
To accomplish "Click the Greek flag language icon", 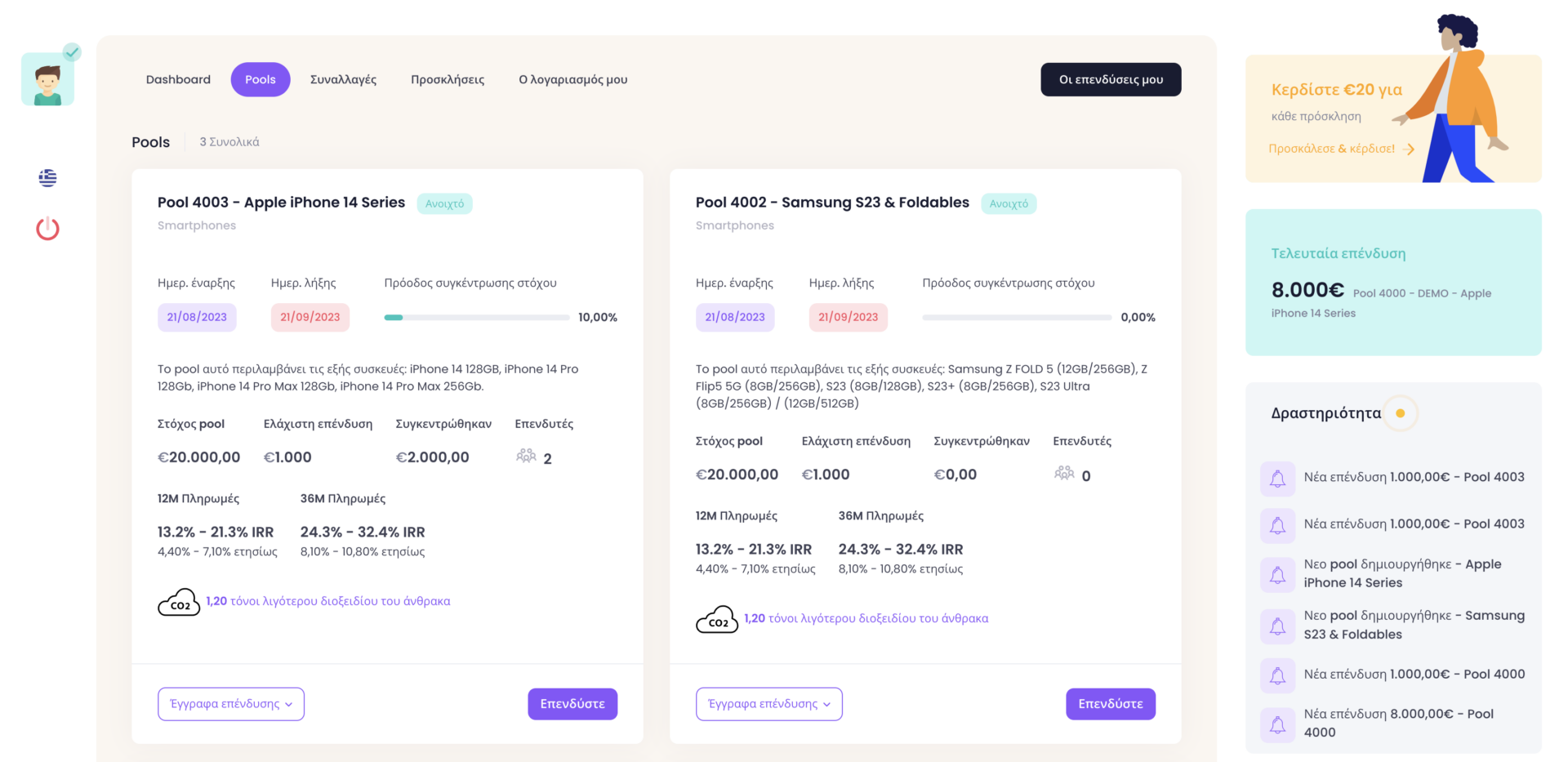I will pos(47,177).
